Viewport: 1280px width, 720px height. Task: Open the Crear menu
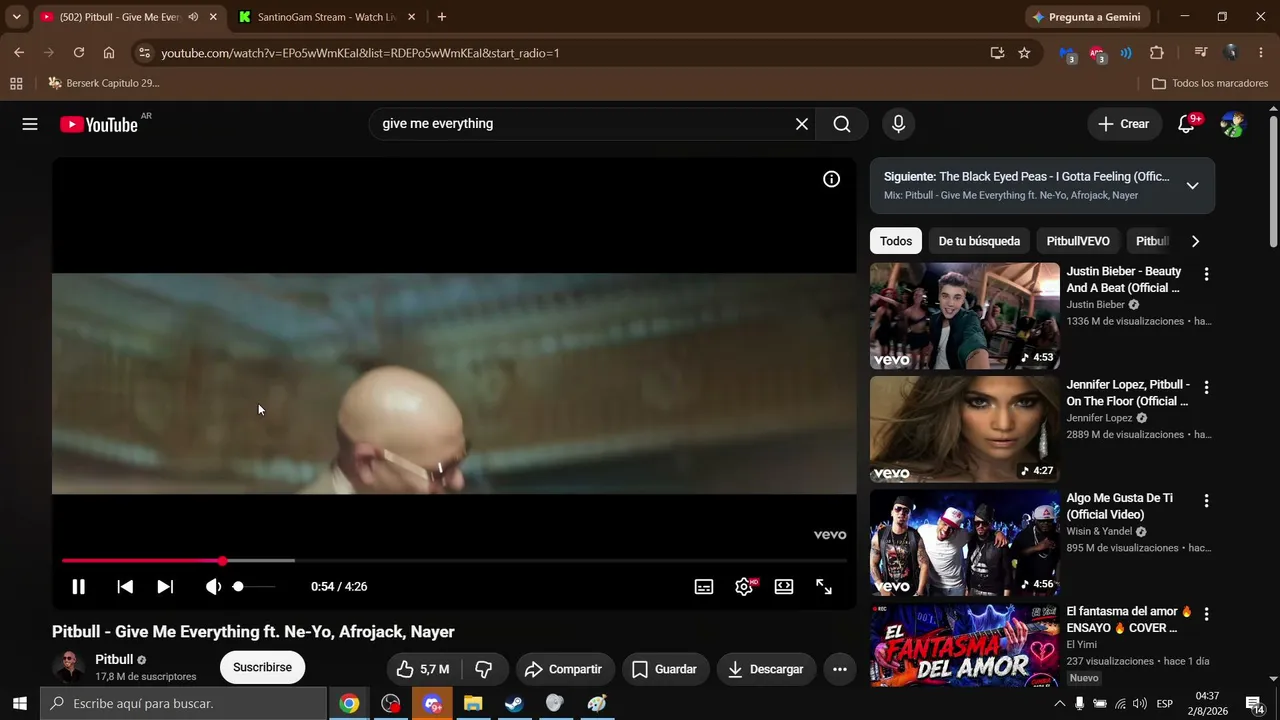tap(1124, 124)
